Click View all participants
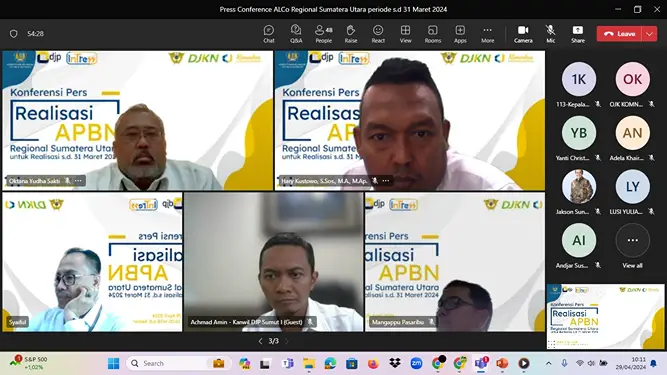The width and height of the screenshot is (667, 375). pyautogui.click(x=633, y=246)
